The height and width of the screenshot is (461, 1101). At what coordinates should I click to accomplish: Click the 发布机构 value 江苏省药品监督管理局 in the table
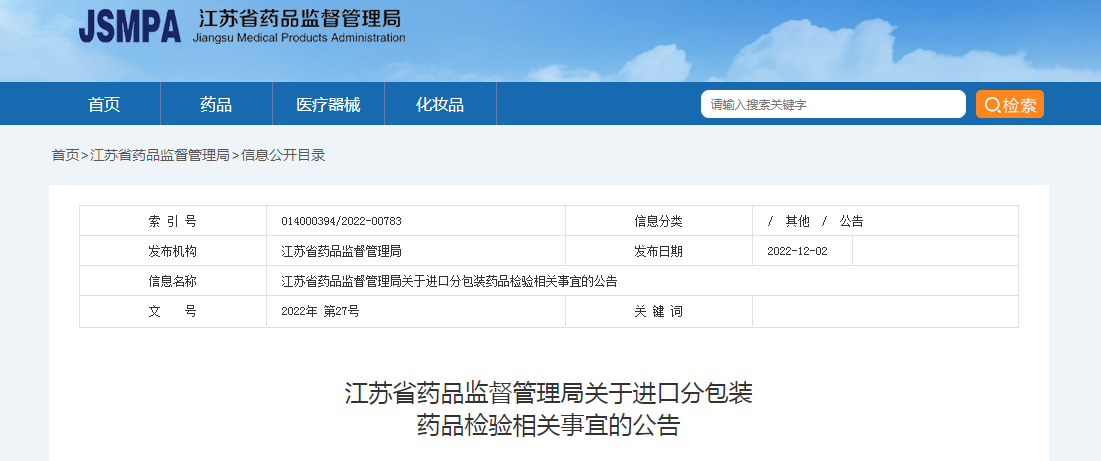pyautogui.click(x=341, y=251)
